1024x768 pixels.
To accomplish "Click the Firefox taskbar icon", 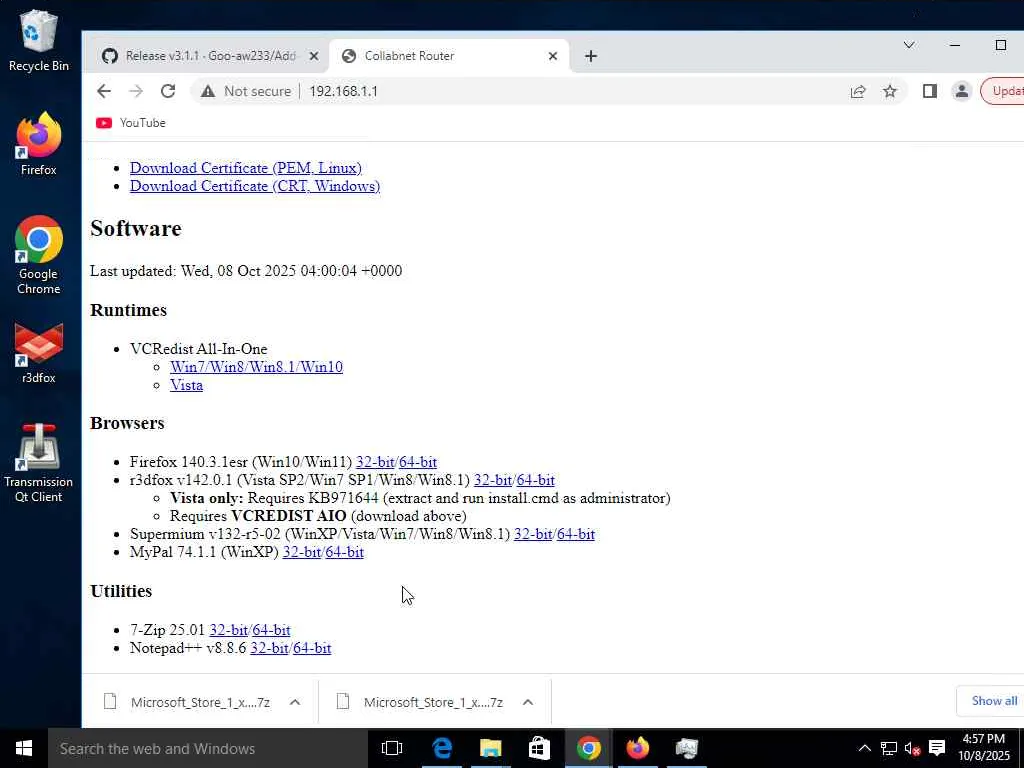I will [637, 748].
